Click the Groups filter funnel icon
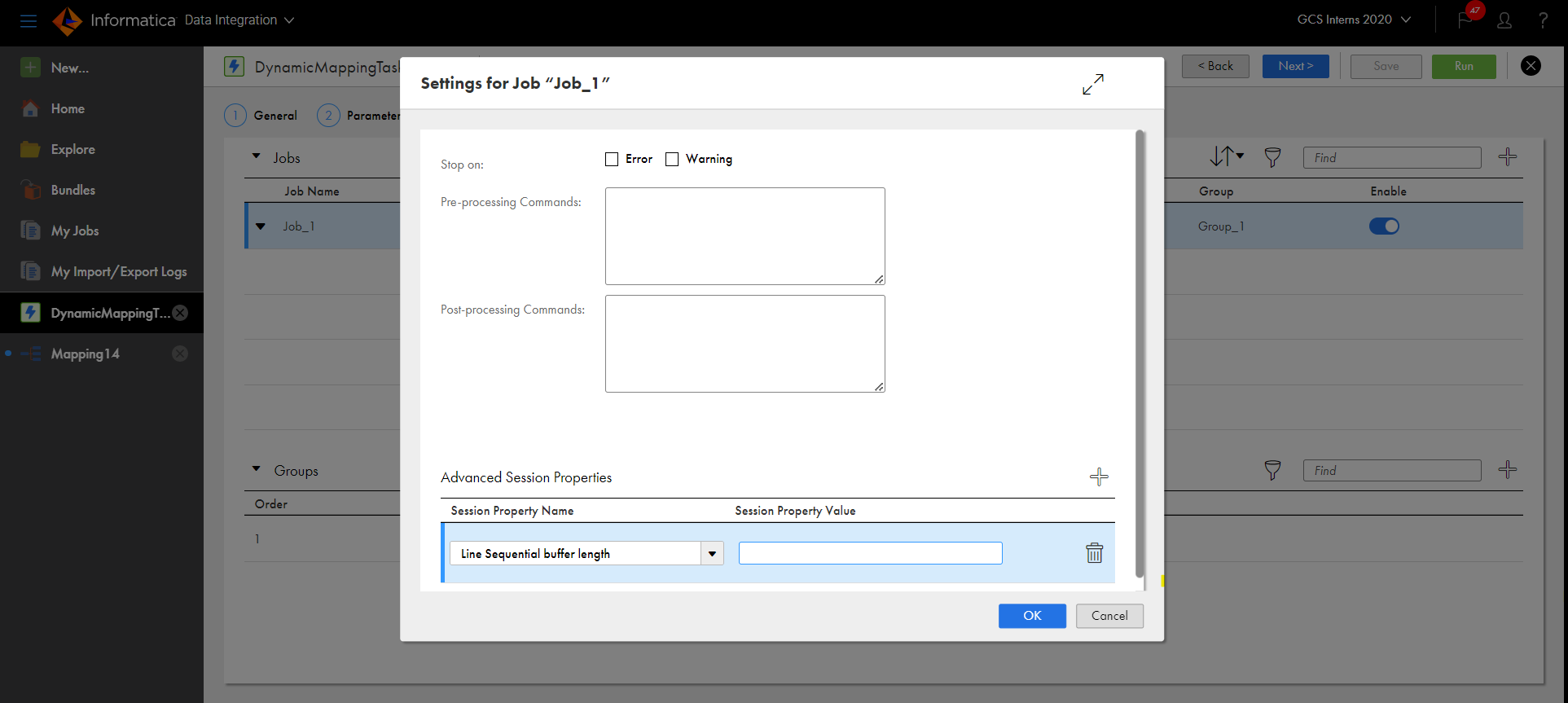The width and height of the screenshot is (1568, 703). (x=1272, y=470)
